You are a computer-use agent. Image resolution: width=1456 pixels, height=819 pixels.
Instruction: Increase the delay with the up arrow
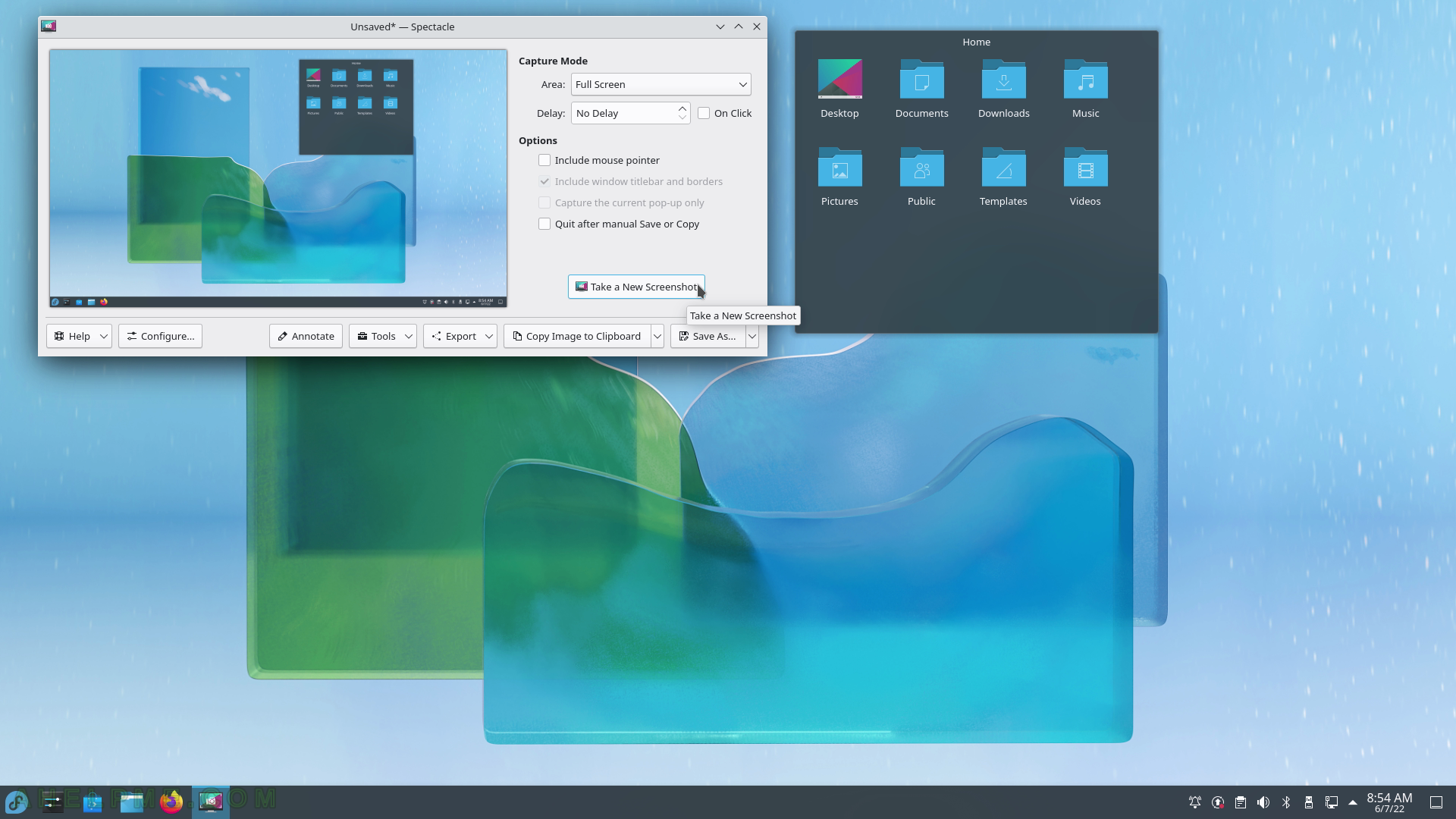682,108
